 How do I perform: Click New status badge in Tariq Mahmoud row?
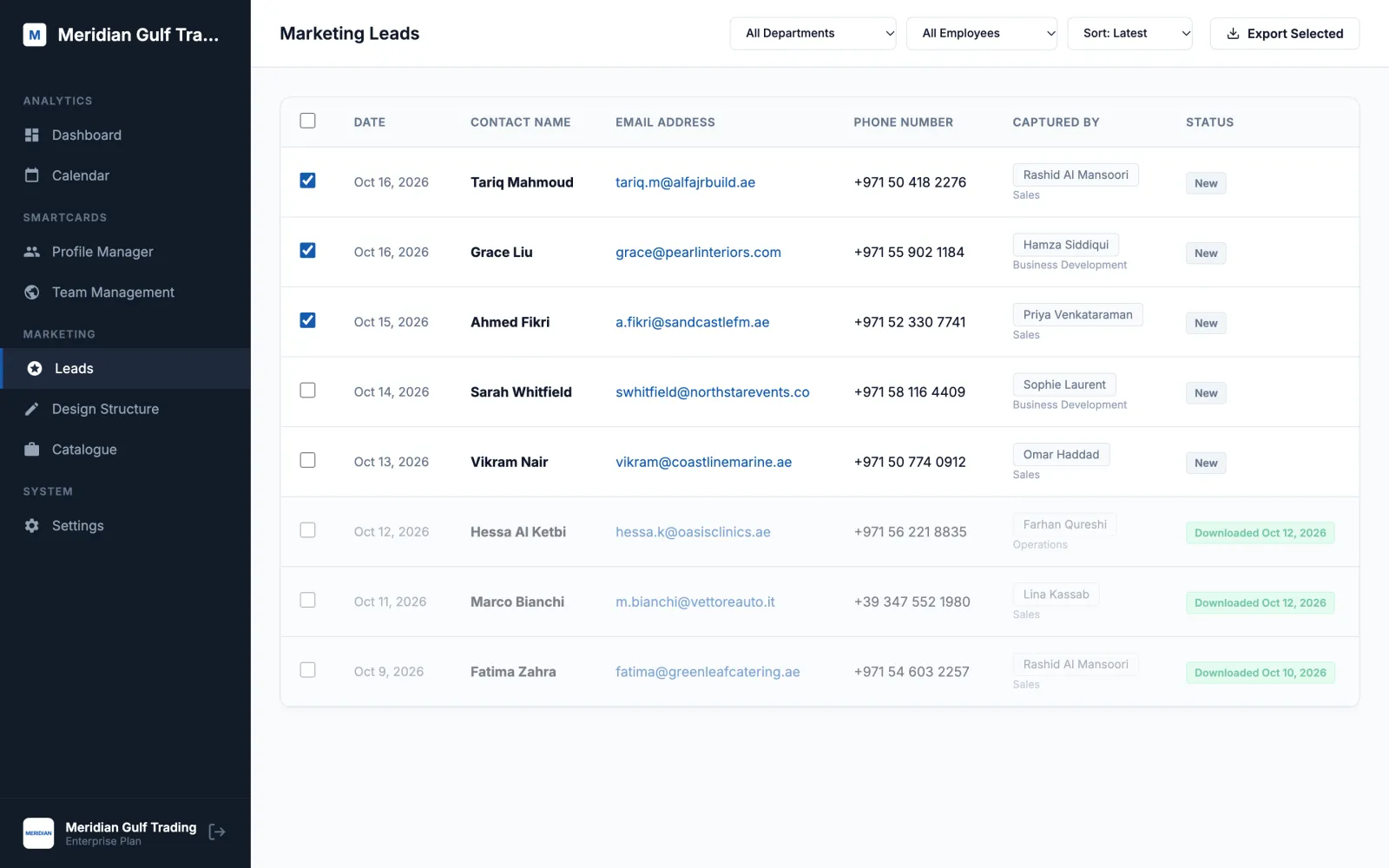click(1206, 183)
